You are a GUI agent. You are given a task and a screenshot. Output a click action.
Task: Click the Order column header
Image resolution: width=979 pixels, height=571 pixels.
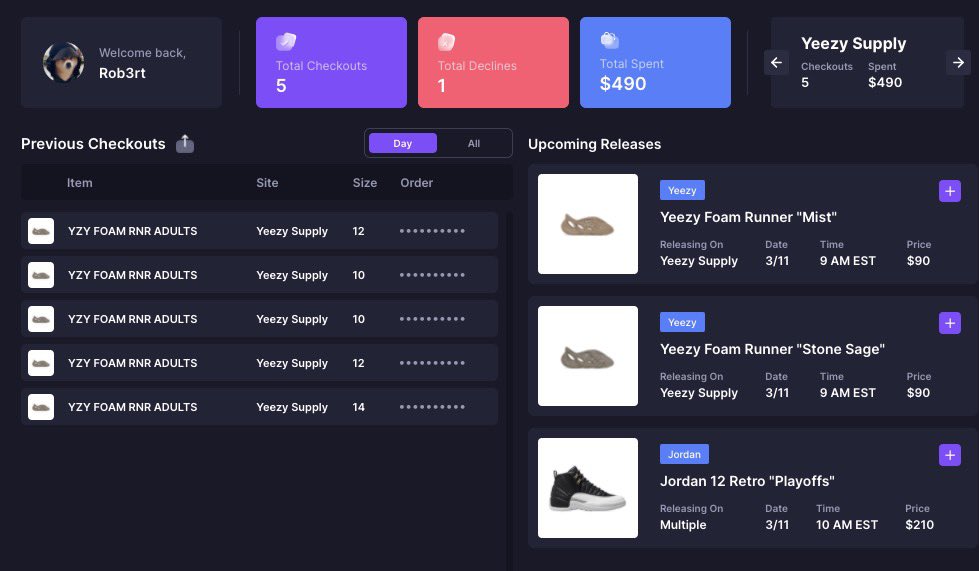pyautogui.click(x=416, y=183)
